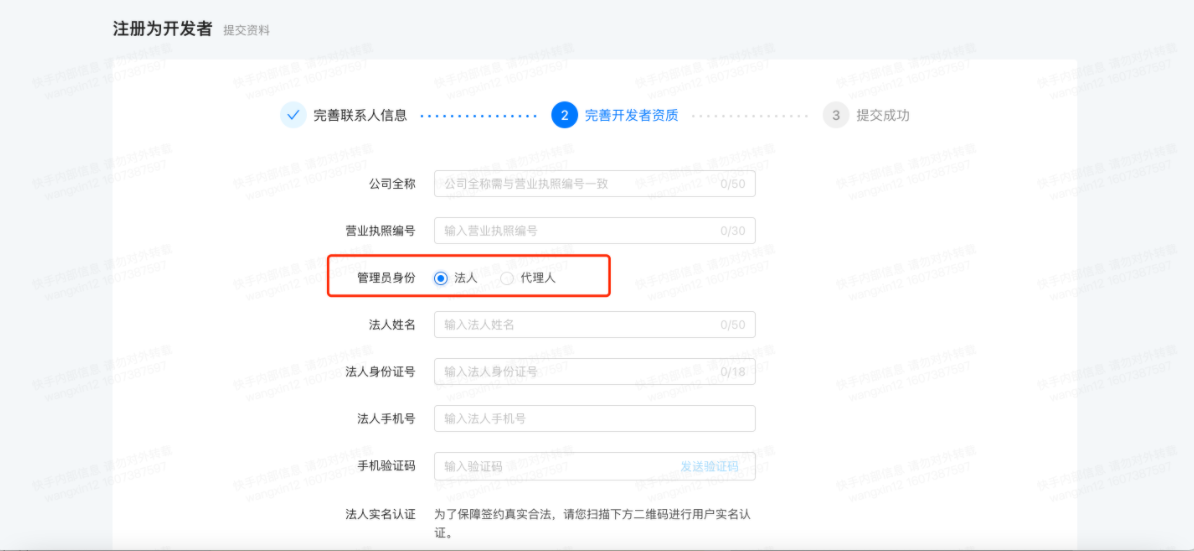Click the 提交资料 subtitle text
The height and width of the screenshot is (551, 1194).
pyautogui.click(x=247, y=30)
